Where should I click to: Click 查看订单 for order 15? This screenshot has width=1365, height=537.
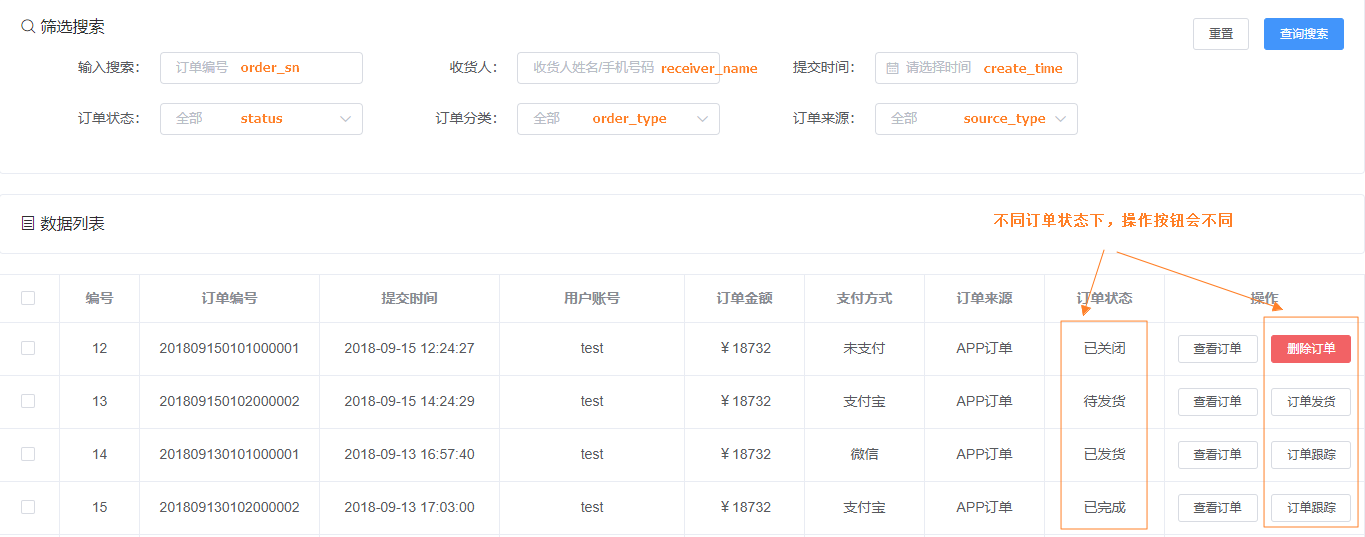[1217, 508]
